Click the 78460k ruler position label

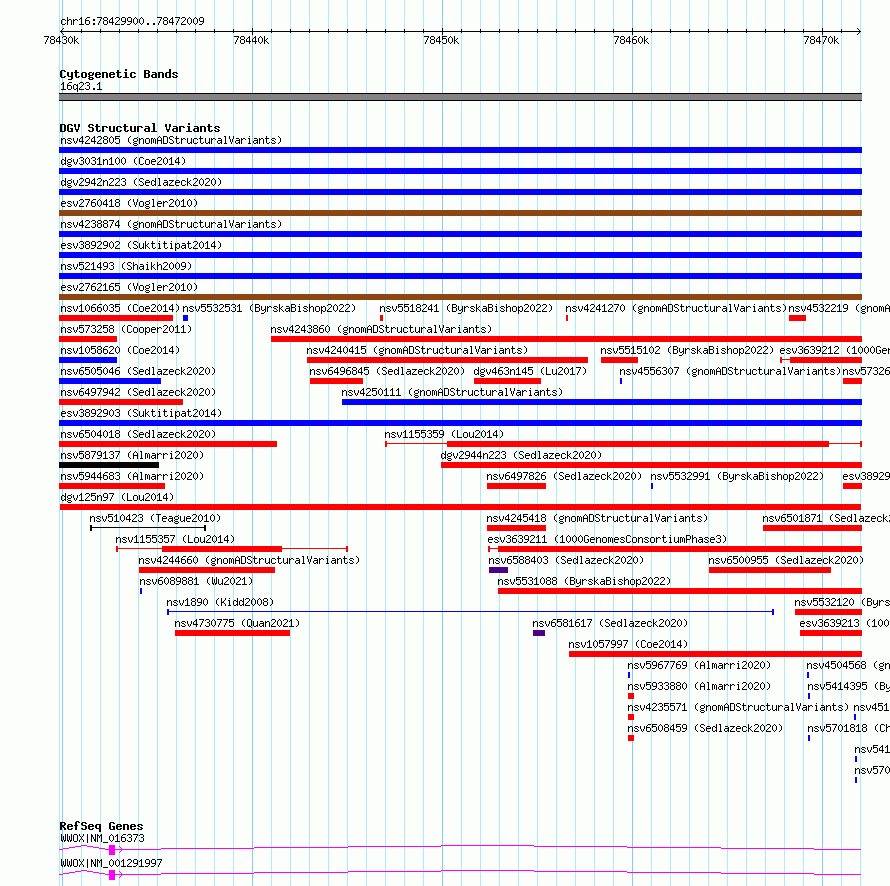[631, 40]
